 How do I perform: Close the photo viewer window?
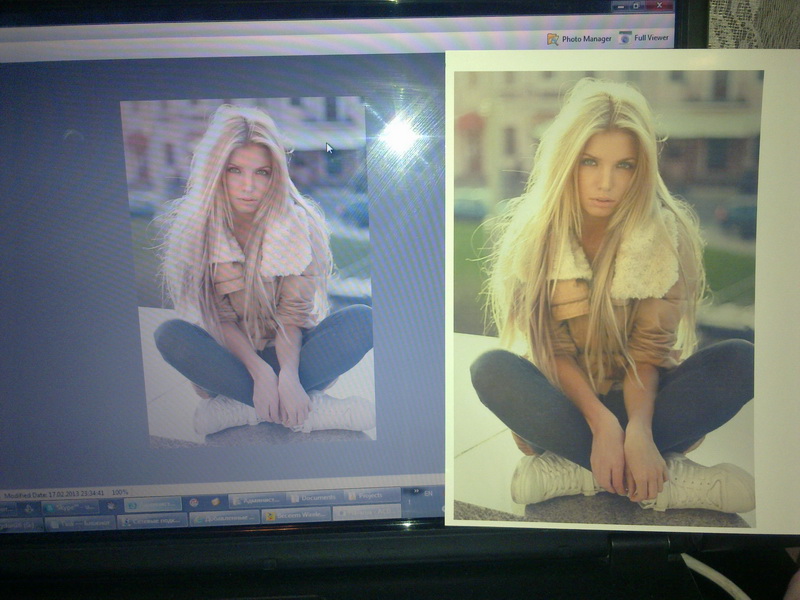(x=661, y=6)
